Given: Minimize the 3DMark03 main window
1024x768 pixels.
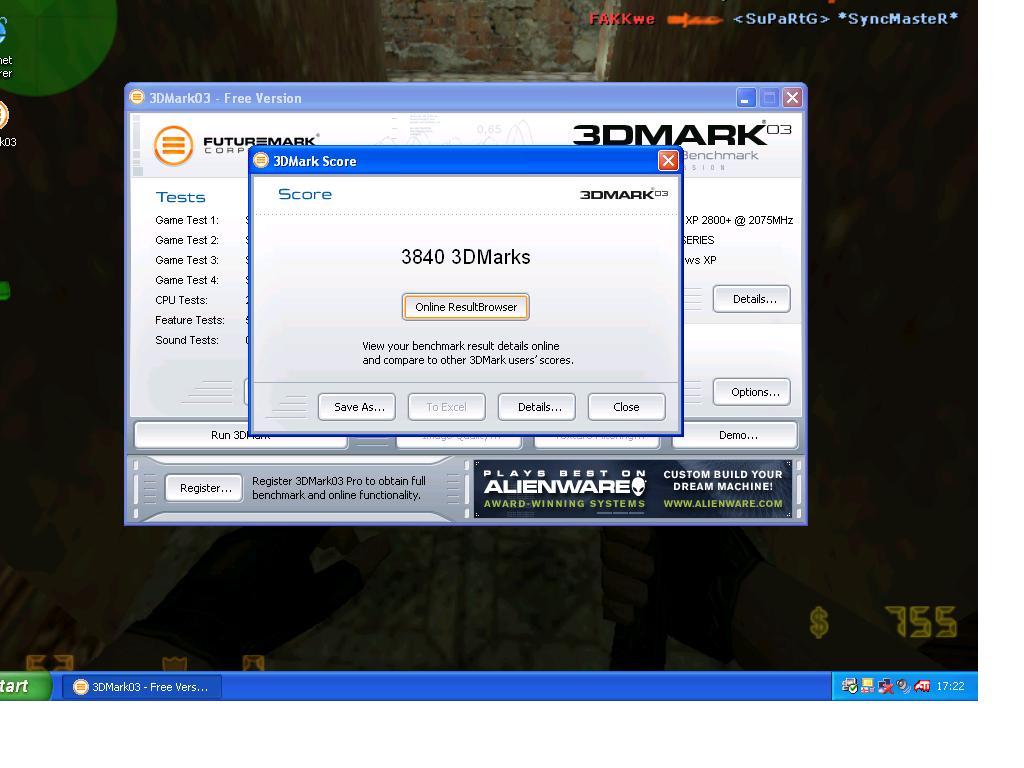Looking at the screenshot, I should (x=746, y=98).
